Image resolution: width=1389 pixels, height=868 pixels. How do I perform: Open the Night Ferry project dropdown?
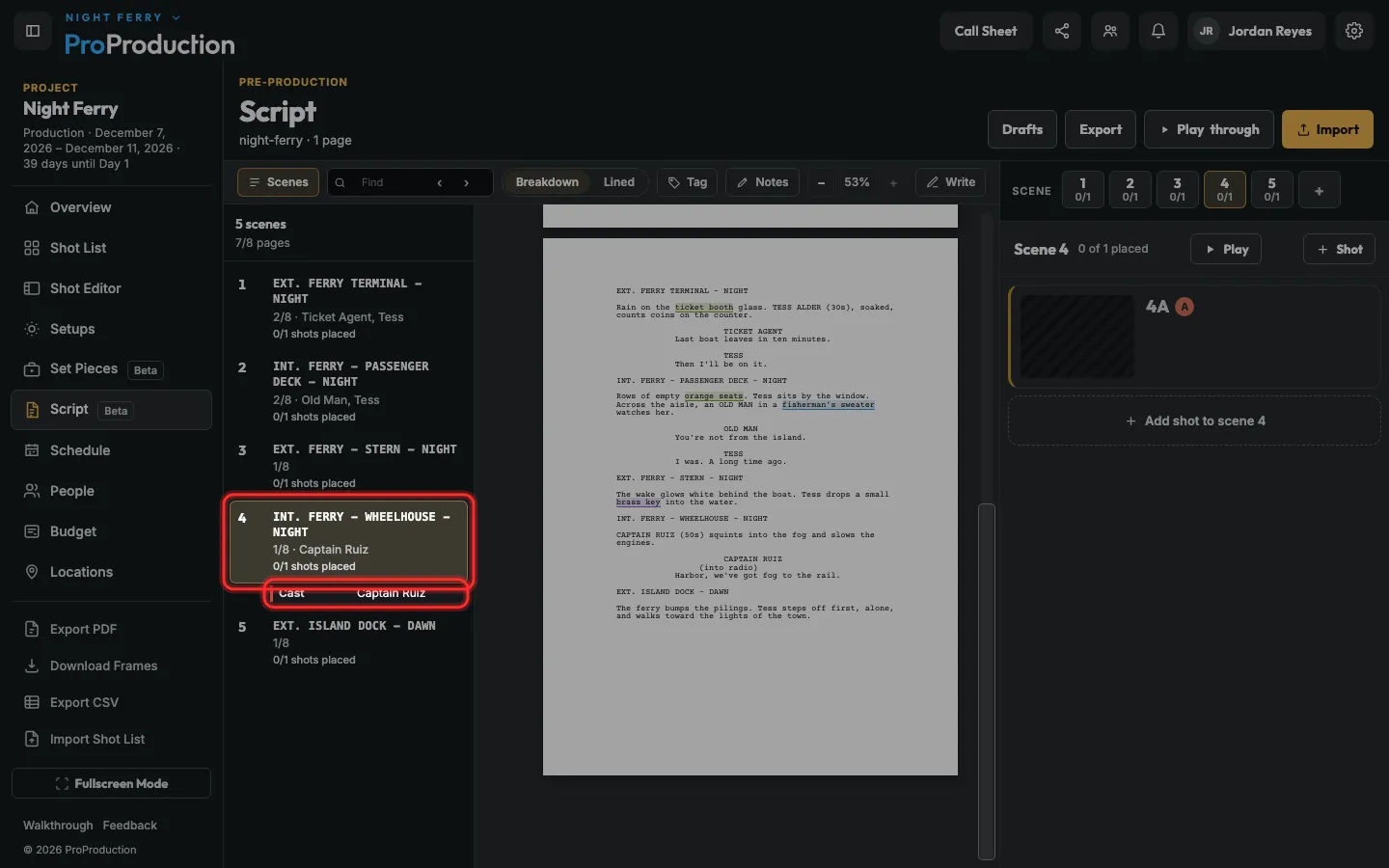click(x=123, y=17)
